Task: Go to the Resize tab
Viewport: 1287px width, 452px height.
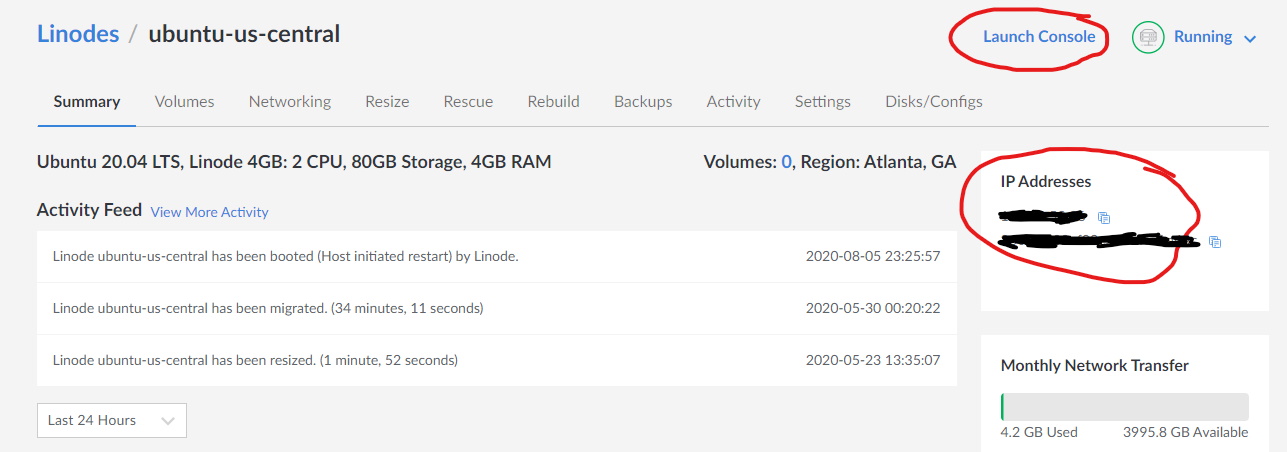Action: pyautogui.click(x=387, y=102)
